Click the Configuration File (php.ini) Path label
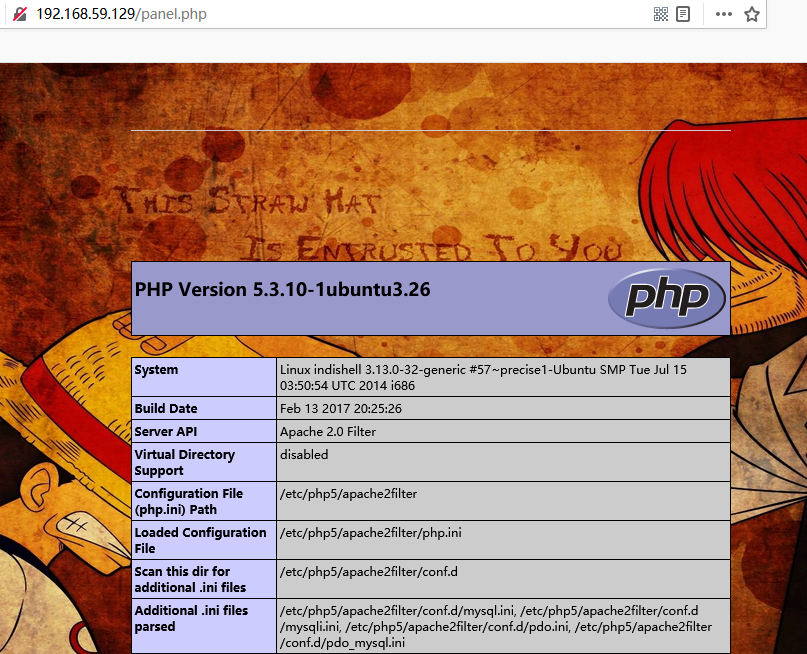The width and height of the screenshot is (807, 654). (x=188, y=501)
